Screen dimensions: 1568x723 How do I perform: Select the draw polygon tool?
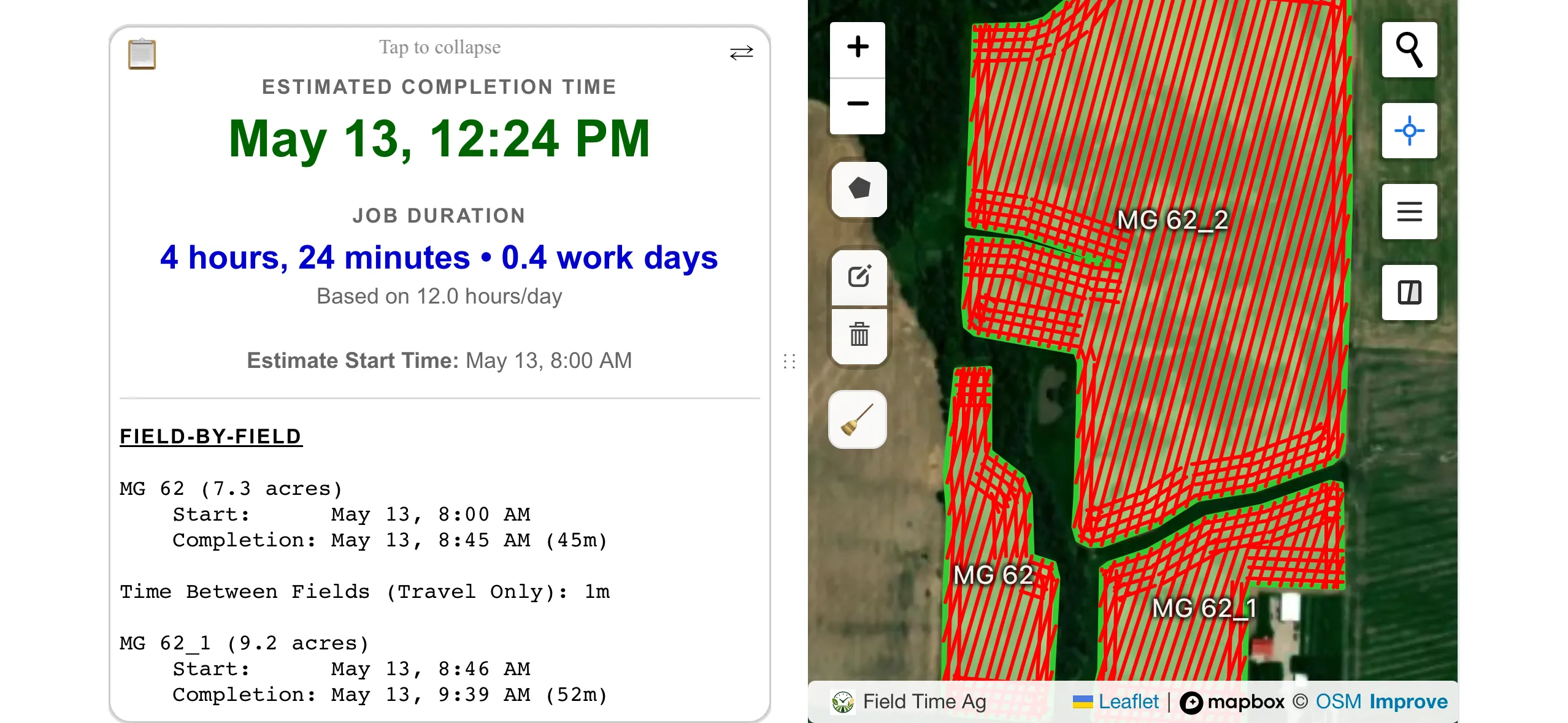[x=859, y=189]
